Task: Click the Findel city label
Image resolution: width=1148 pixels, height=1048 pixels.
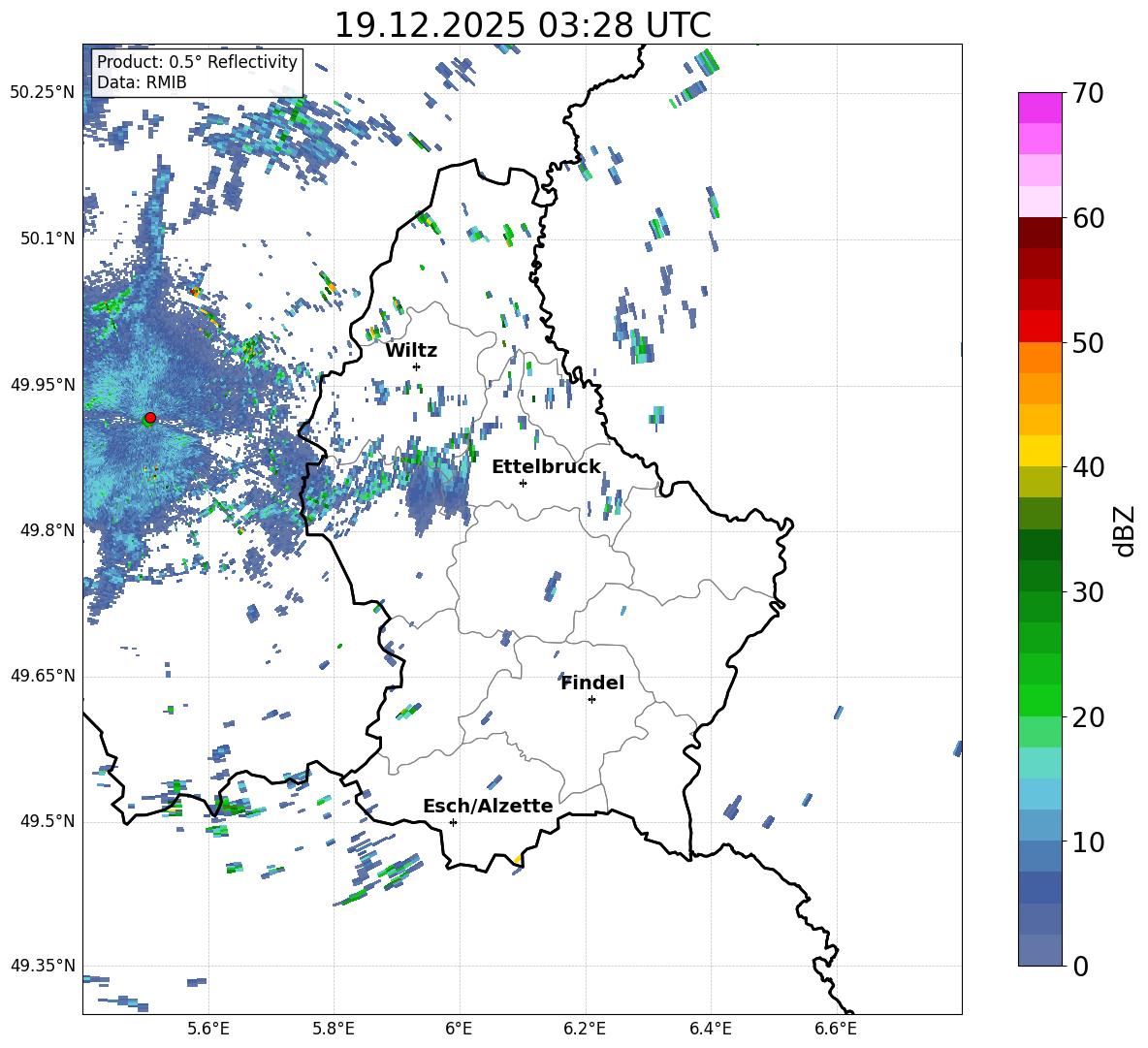Action: click(592, 683)
